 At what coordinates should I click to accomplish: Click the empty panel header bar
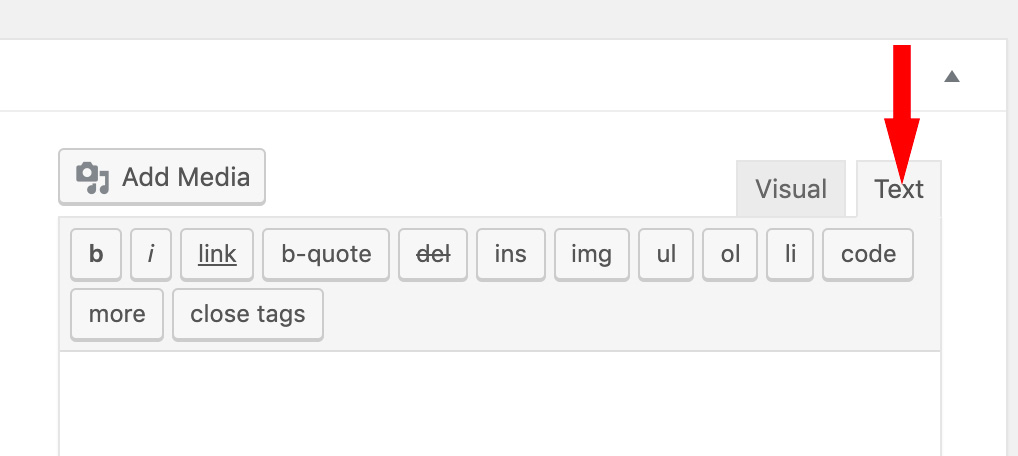pos(450,77)
